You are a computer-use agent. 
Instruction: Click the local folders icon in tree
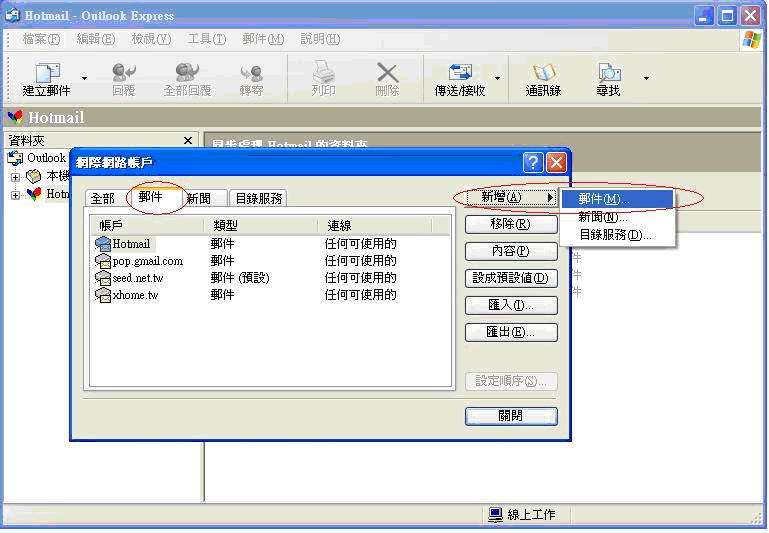(x=33, y=176)
